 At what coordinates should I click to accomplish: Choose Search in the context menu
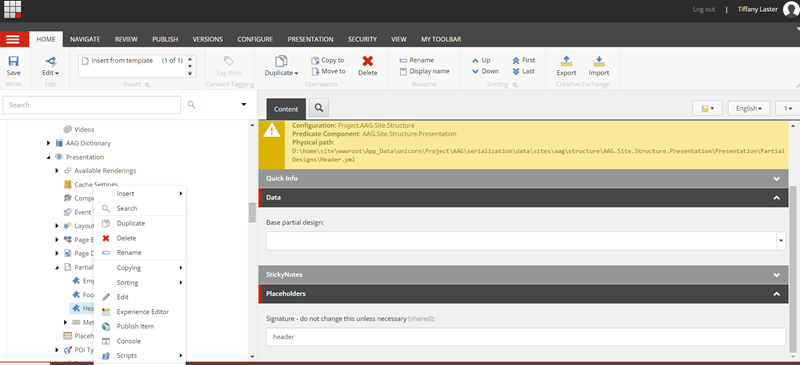tap(140, 208)
